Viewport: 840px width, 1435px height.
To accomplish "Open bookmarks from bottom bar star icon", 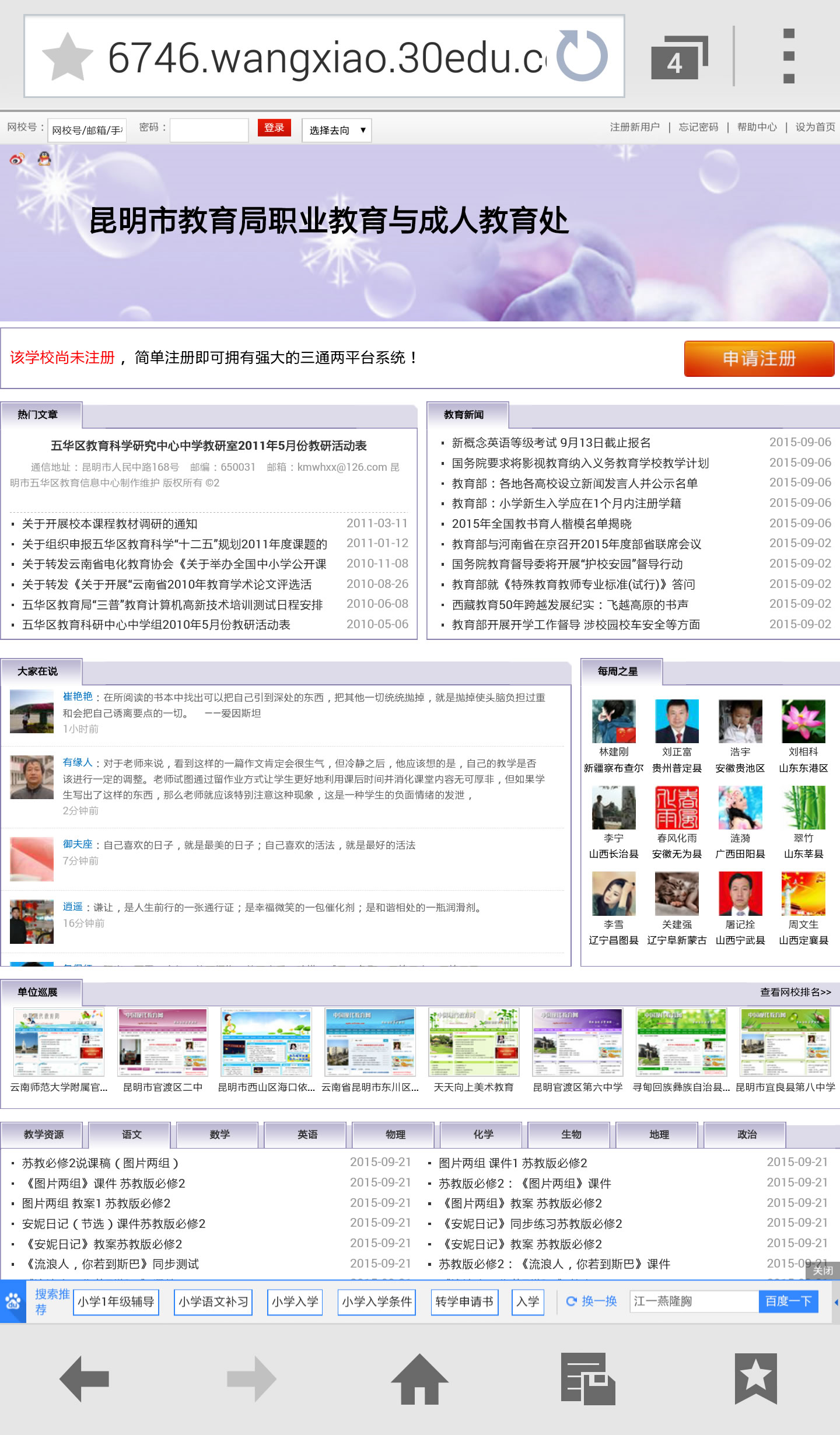I will [755, 1378].
